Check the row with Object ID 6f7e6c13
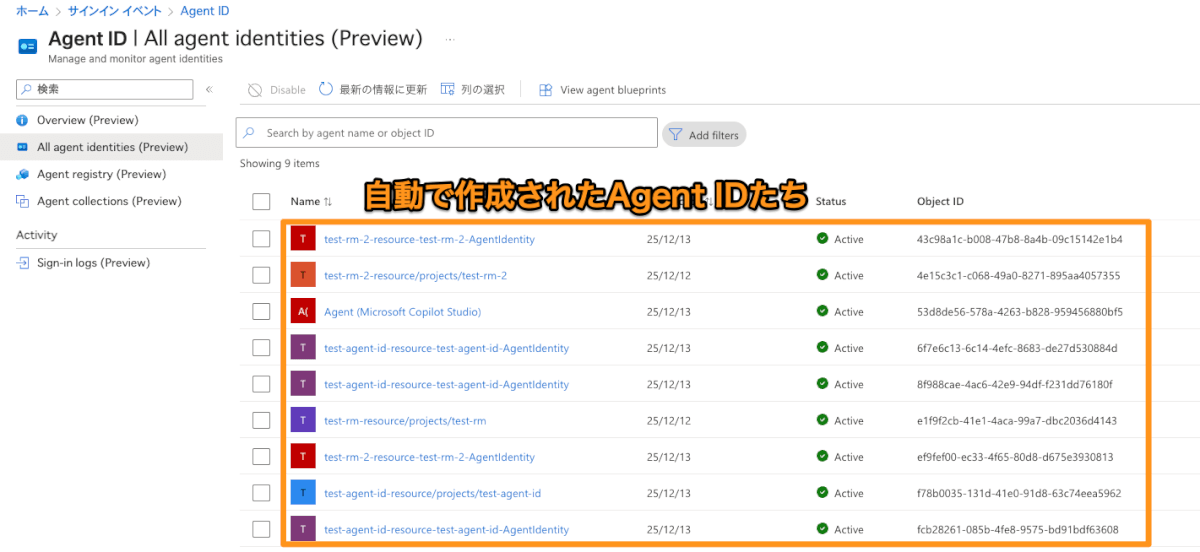This screenshot has height=552, width=1200. [x=261, y=348]
